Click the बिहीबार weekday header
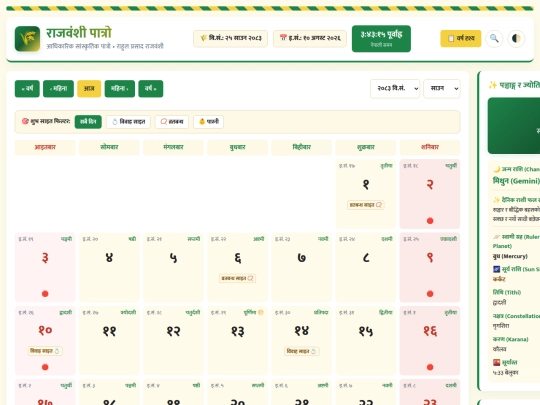This screenshot has width=540, height=405. 301,147
